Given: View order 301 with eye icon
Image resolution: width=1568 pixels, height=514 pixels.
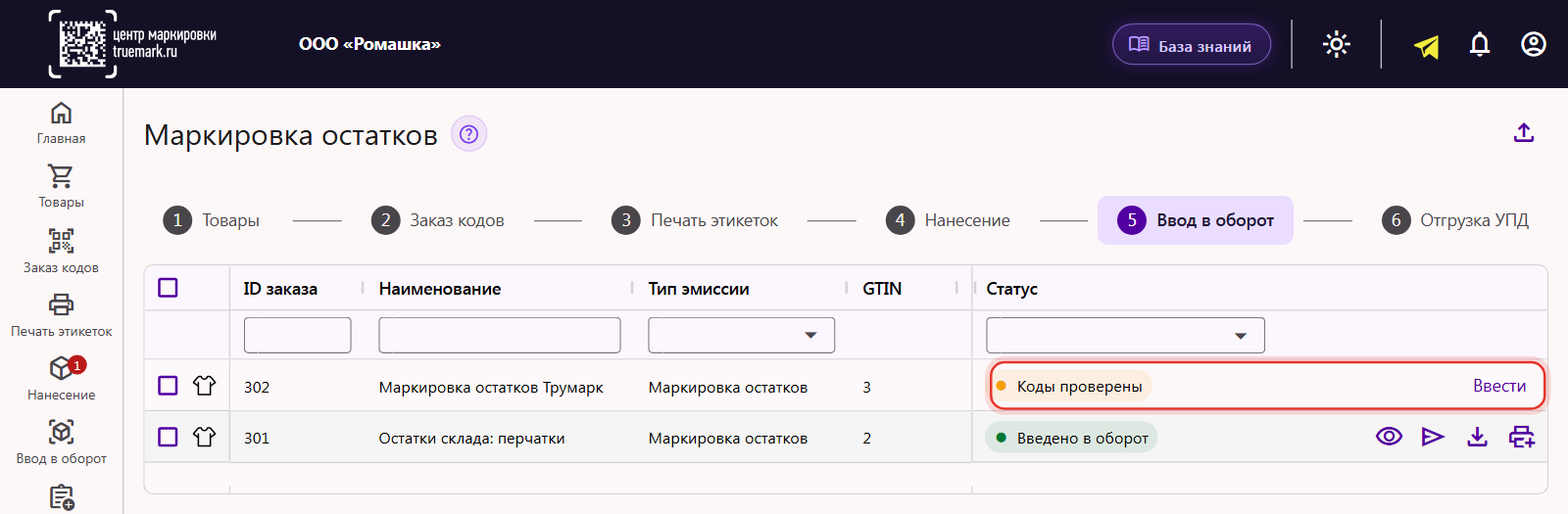Looking at the screenshot, I should click(1389, 437).
